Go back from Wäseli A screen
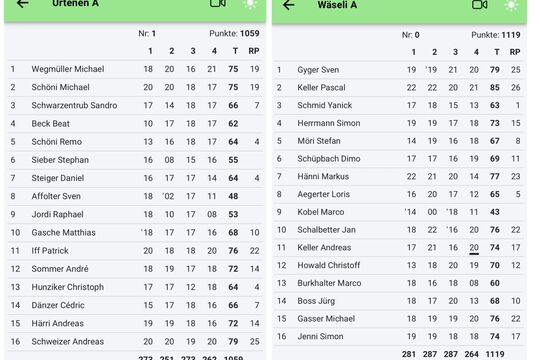540x360 pixels. (288, 5)
